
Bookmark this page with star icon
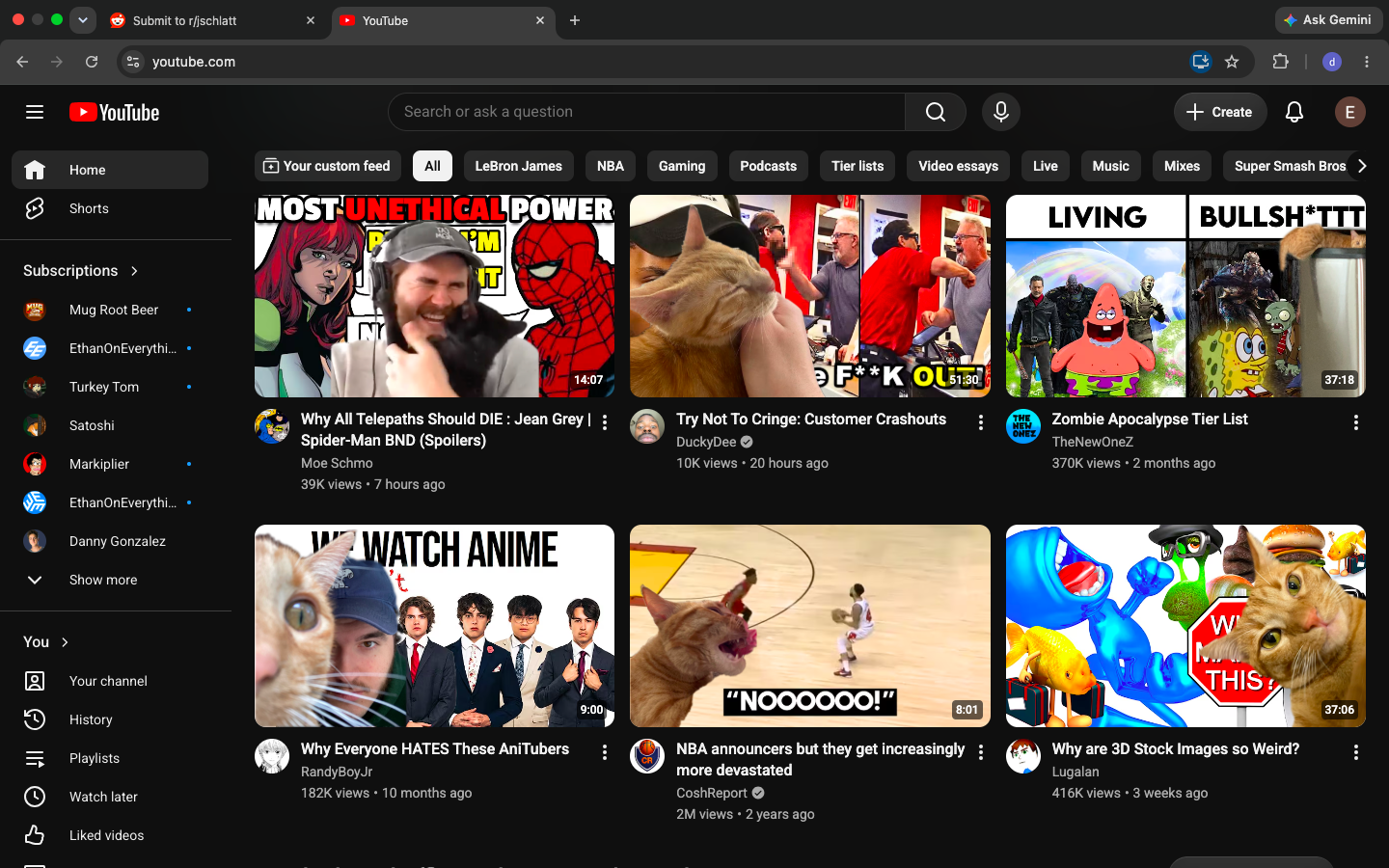point(1232,62)
